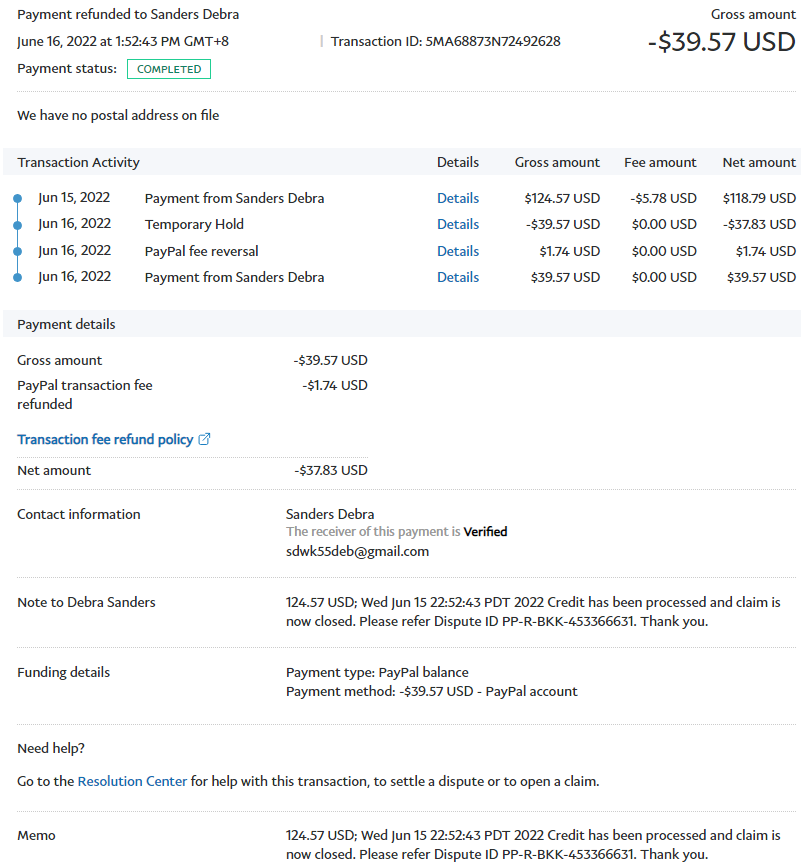This screenshot has width=801, height=866.
Task: Click the Transaction Activity section header
Action: point(79,162)
